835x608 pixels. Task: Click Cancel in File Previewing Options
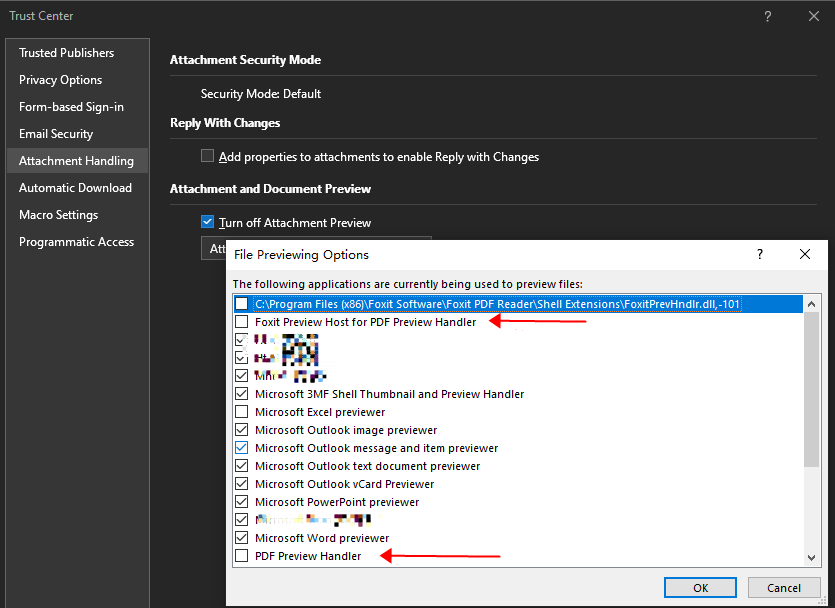pos(784,588)
